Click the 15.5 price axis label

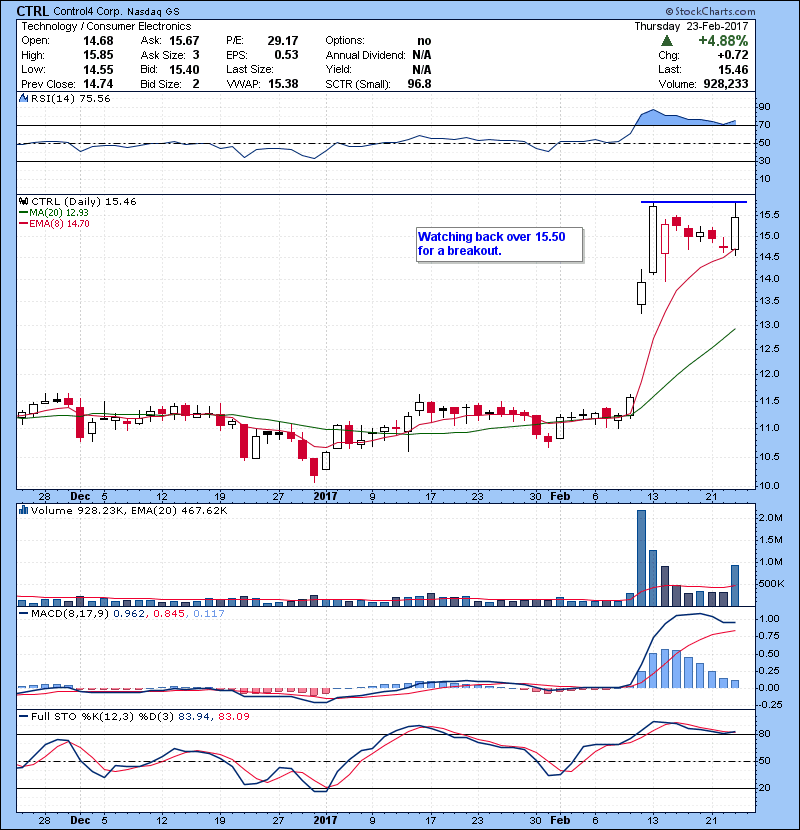click(769, 215)
